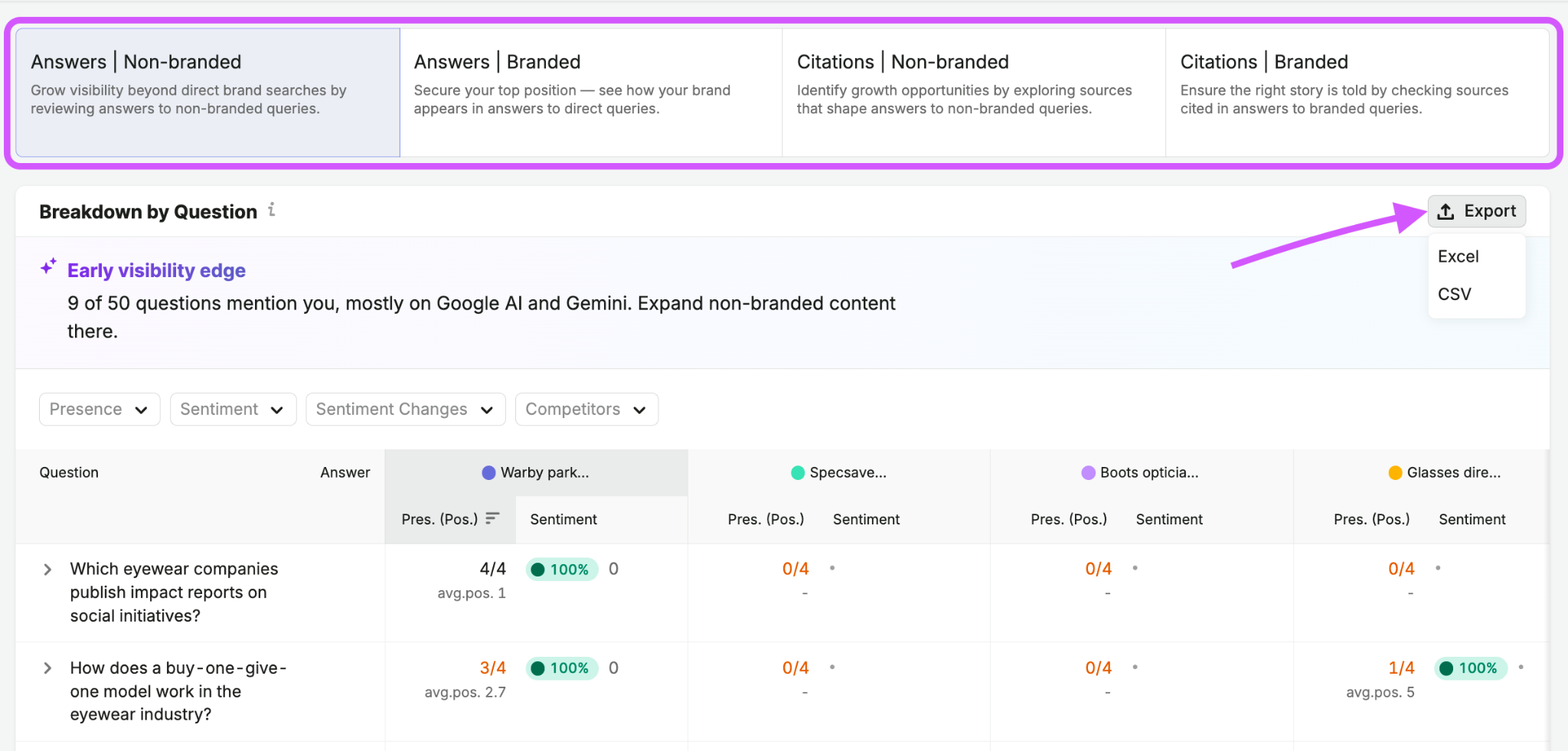Click the Warby park... competitor header

536,473
